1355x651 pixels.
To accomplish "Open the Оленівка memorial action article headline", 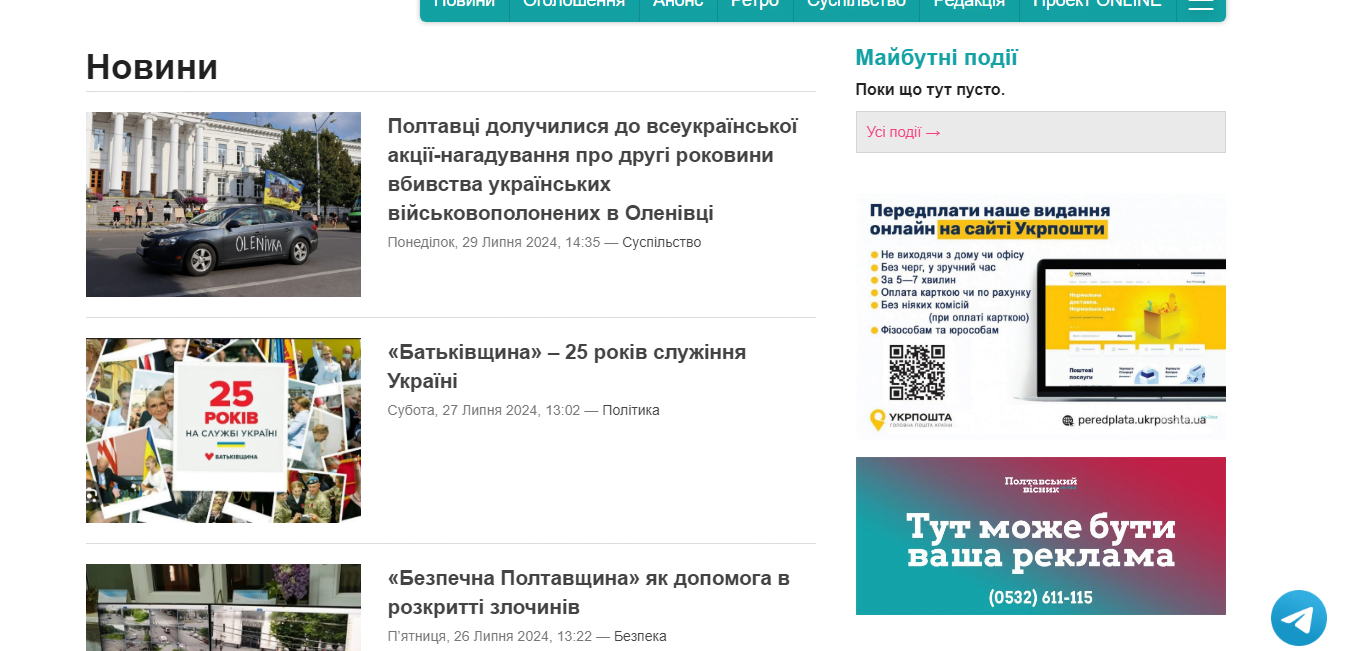I will pyautogui.click(x=592, y=170).
